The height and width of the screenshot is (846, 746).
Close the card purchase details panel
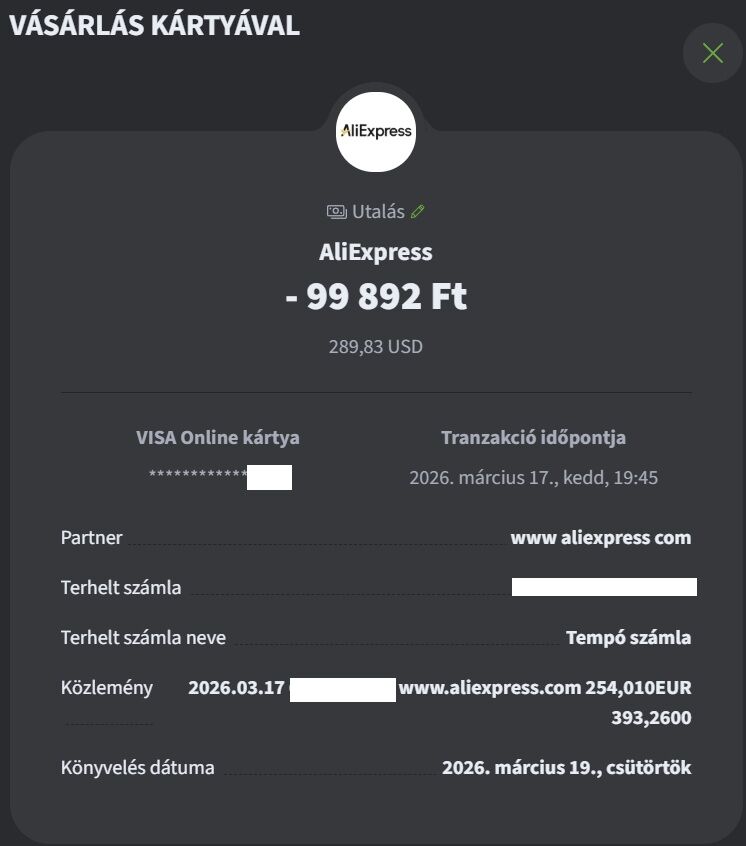[712, 53]
